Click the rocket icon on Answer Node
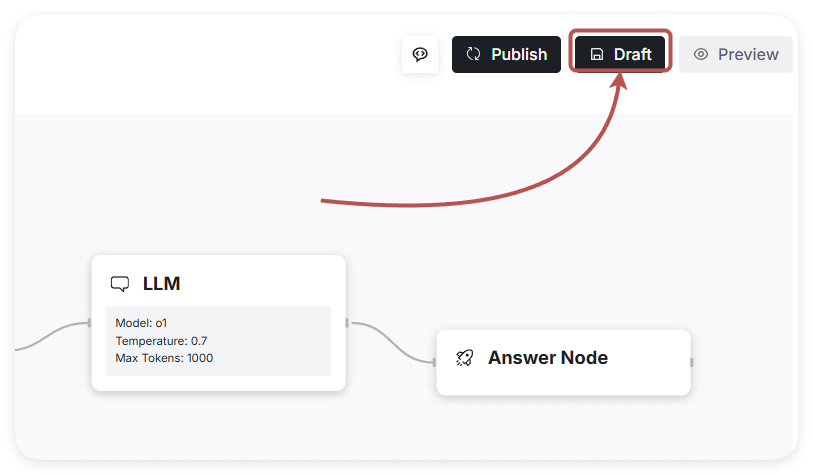813x475 pixels. [464, 358]
